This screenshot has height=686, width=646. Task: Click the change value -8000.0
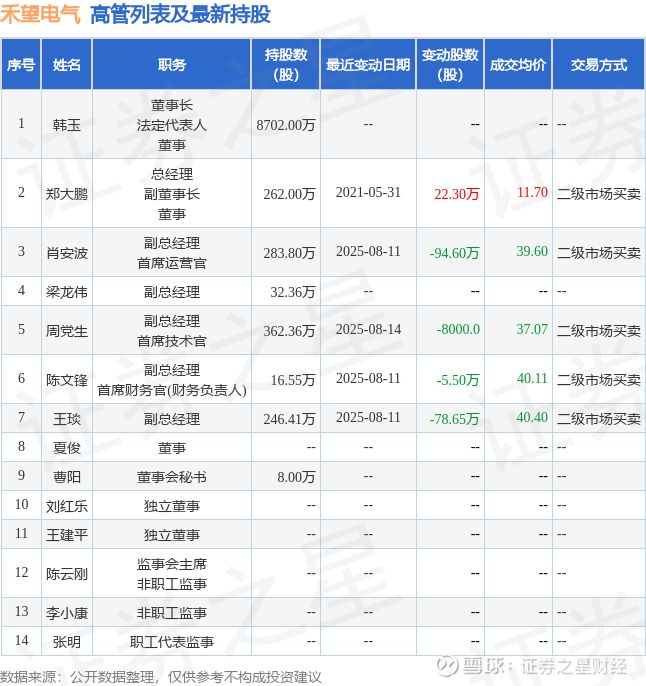coord(458,329)
